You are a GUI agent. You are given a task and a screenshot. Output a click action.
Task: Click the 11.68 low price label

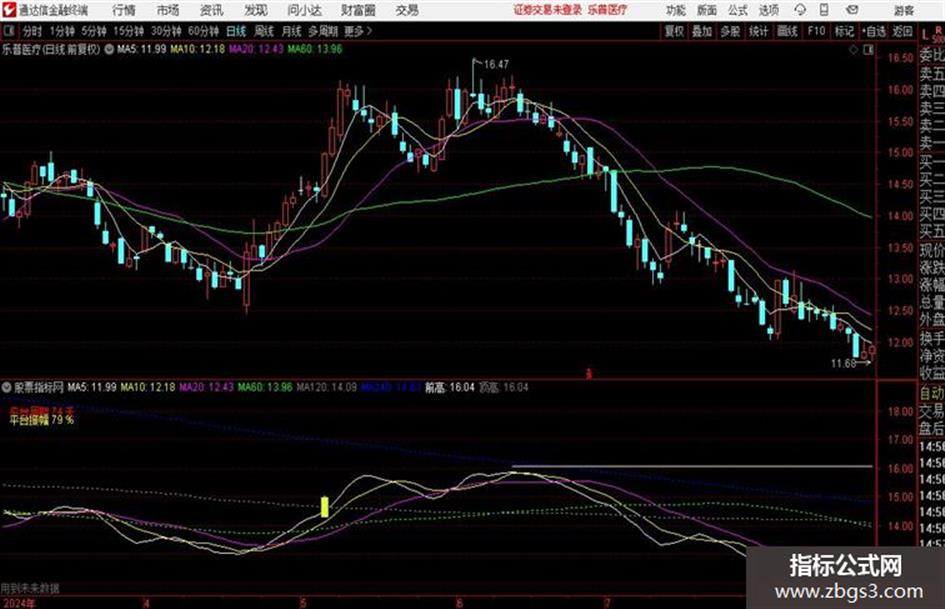[843, 363]
